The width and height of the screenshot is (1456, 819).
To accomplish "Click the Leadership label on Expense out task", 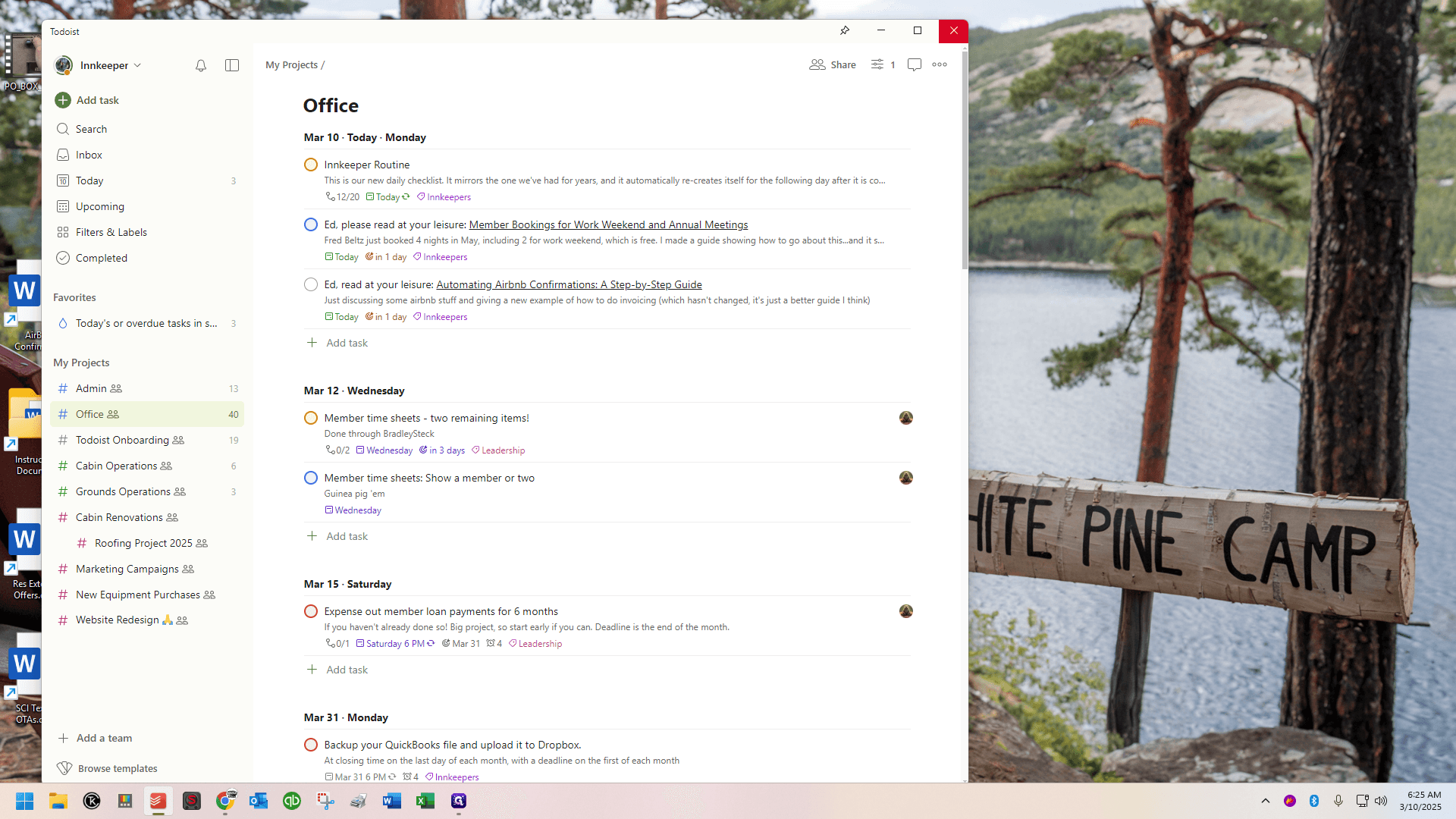I will tap(535, 644).
